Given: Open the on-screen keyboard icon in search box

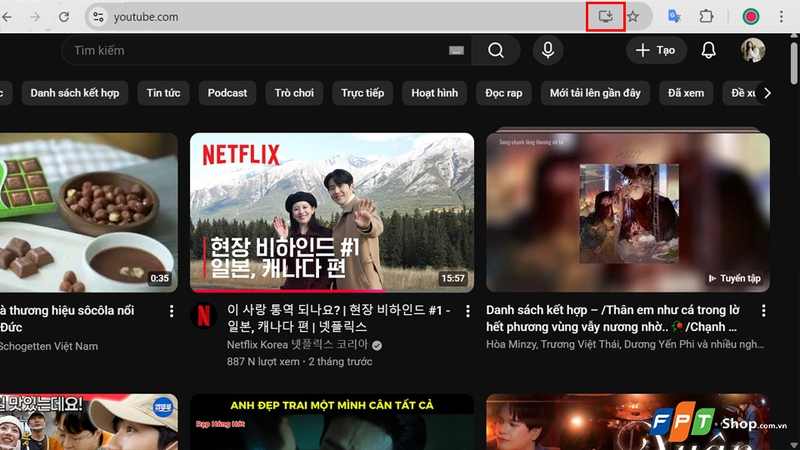Looking at the screenshot, I should (x=456, y=50).
